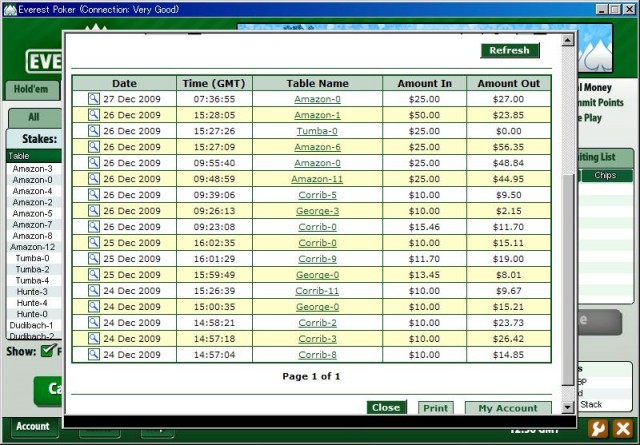Screen dimensions: 640x445
Task: Close the history dialog
Action: pyautogui.click(x=386, y=407)
